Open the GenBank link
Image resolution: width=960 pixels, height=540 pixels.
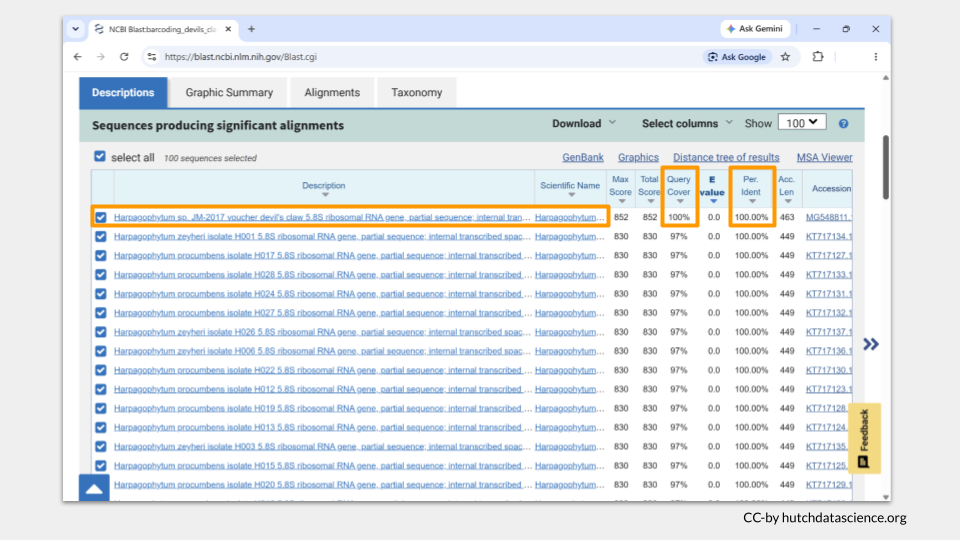click(x=583, y=157)
